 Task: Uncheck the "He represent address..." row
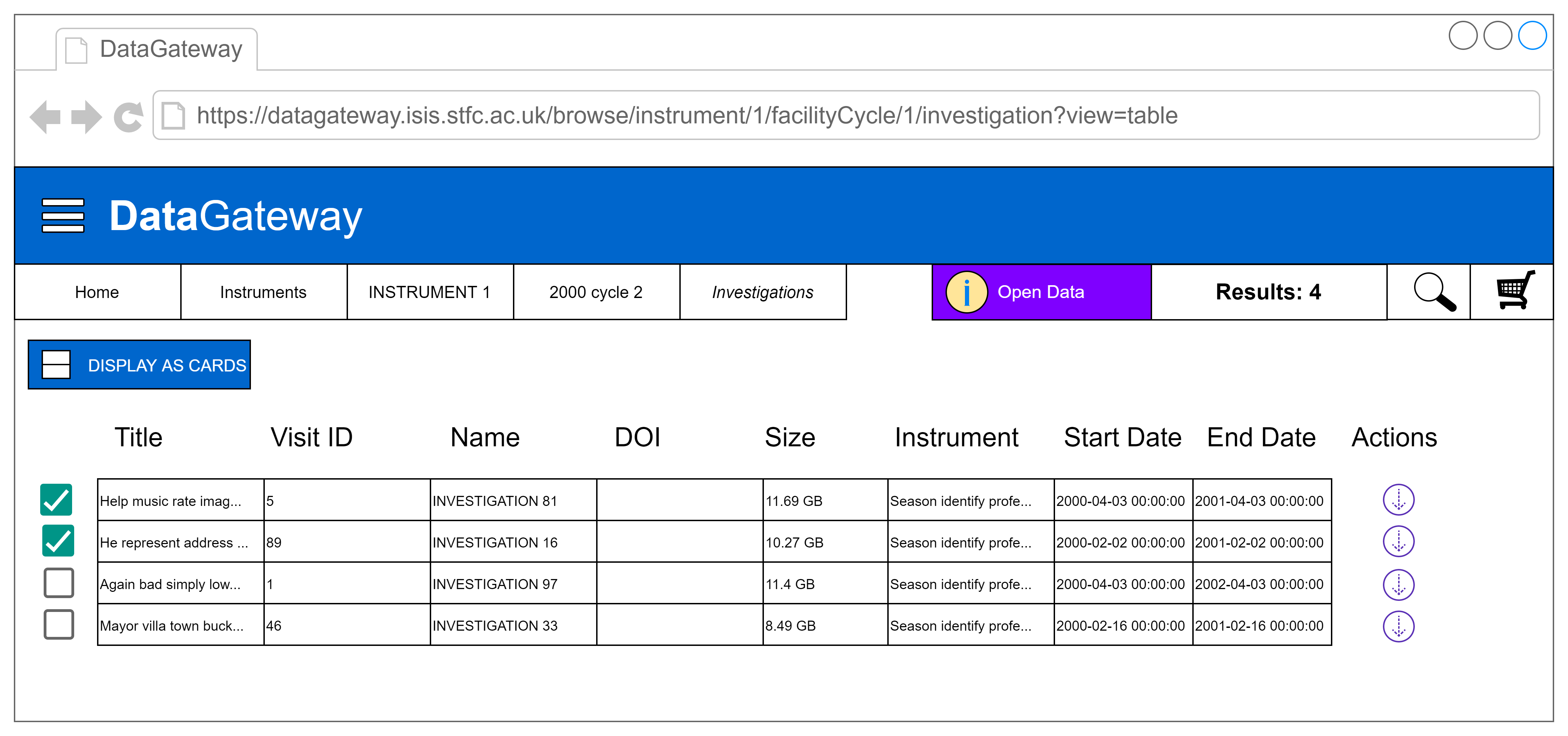(x=59, y=541)
